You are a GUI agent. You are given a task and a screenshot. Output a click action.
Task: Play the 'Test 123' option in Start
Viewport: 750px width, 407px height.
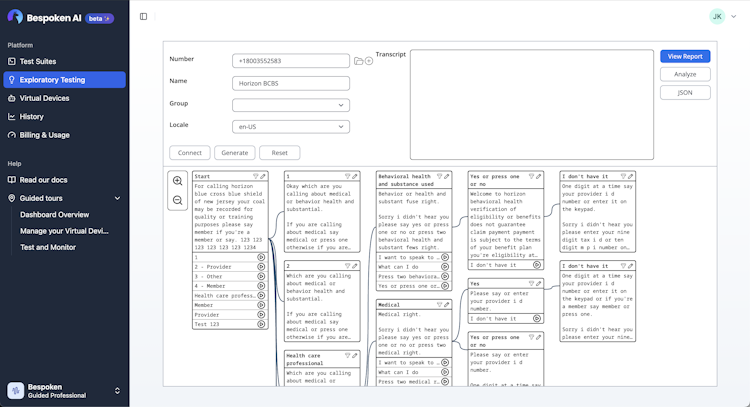[x=261, y=324]
